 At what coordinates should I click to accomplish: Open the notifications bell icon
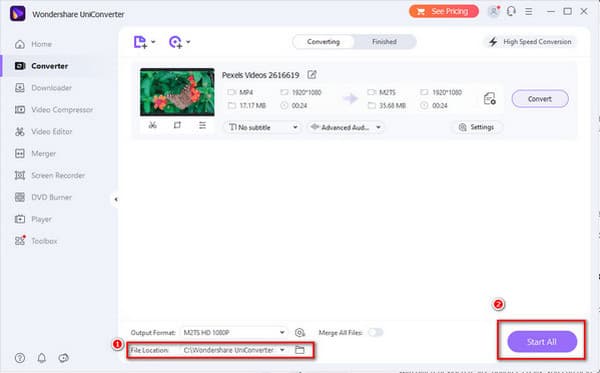click(x=41, y=358)
